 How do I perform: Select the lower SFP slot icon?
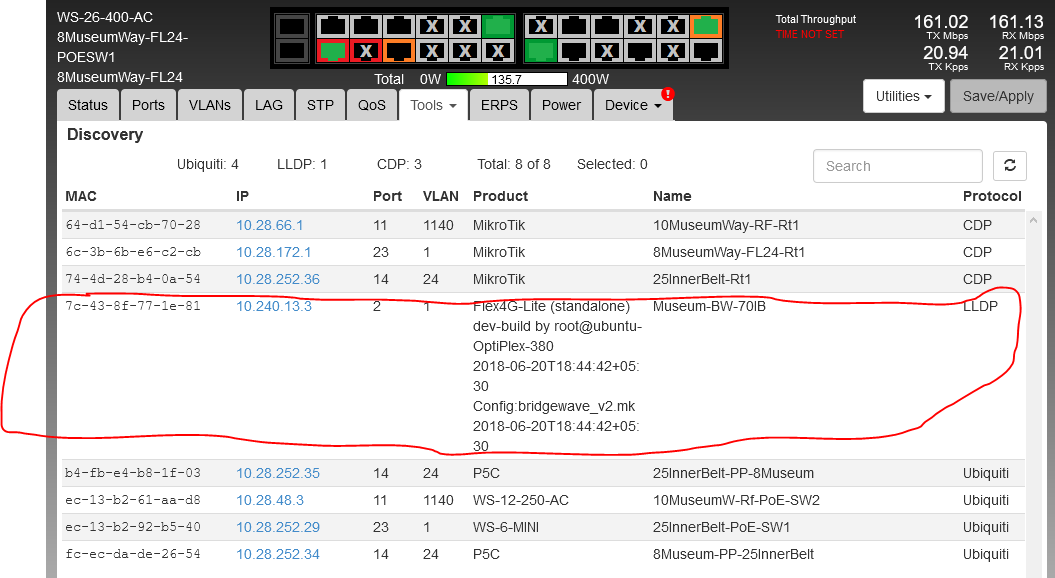(291, 50)
